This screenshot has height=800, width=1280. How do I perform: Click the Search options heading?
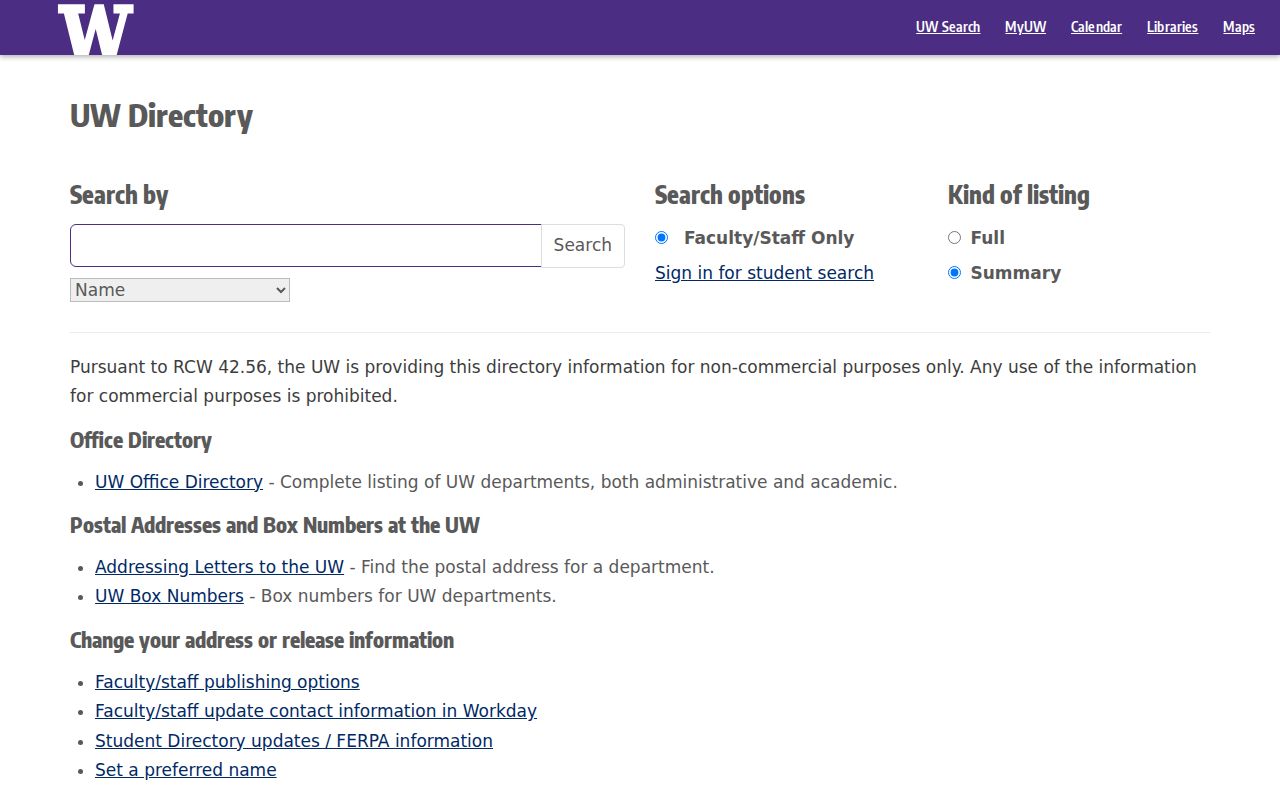coord(730,195)
